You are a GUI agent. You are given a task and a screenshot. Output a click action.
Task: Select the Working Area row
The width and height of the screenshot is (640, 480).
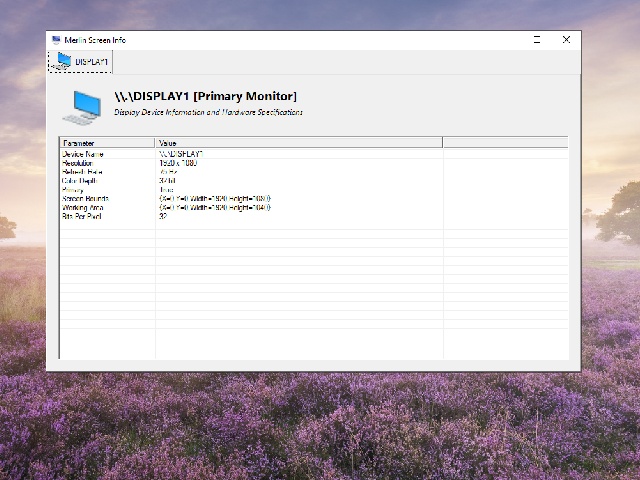pos(313,208)
